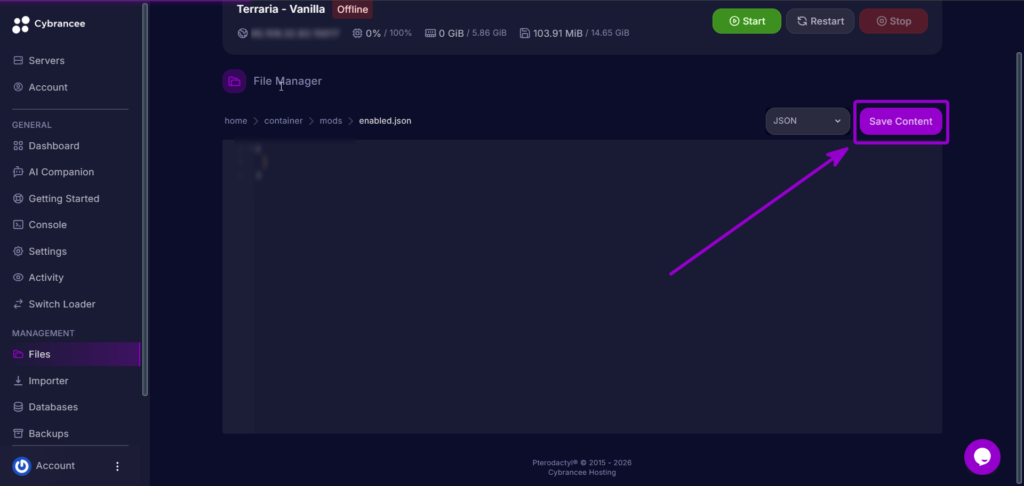Click the Files folder icon in sidebar
Image resolution: width=1024 pixels, height=486 pixels.
click(18, 354)
